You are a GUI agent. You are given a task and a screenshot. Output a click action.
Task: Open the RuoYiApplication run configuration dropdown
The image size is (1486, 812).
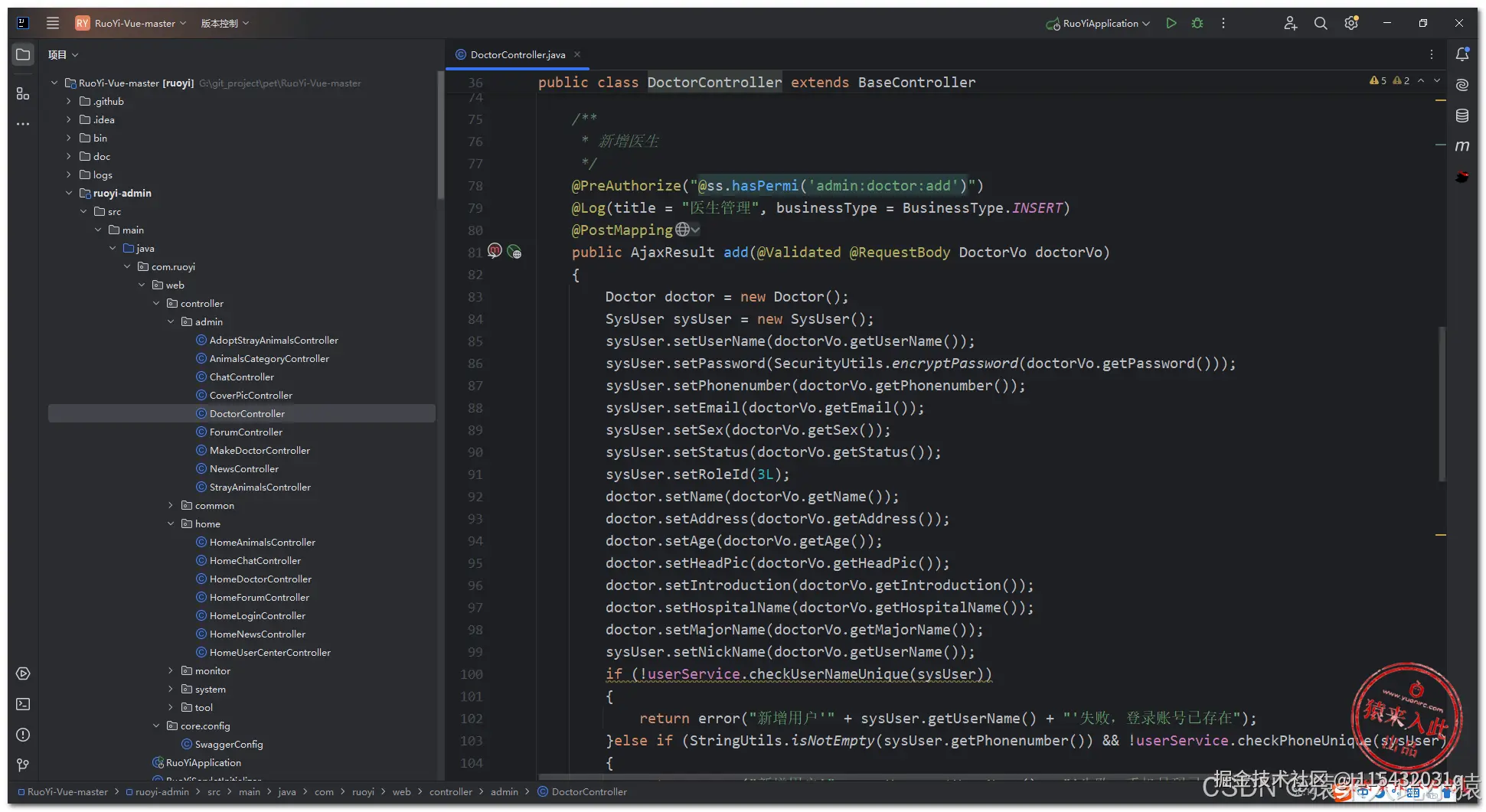1098,23
